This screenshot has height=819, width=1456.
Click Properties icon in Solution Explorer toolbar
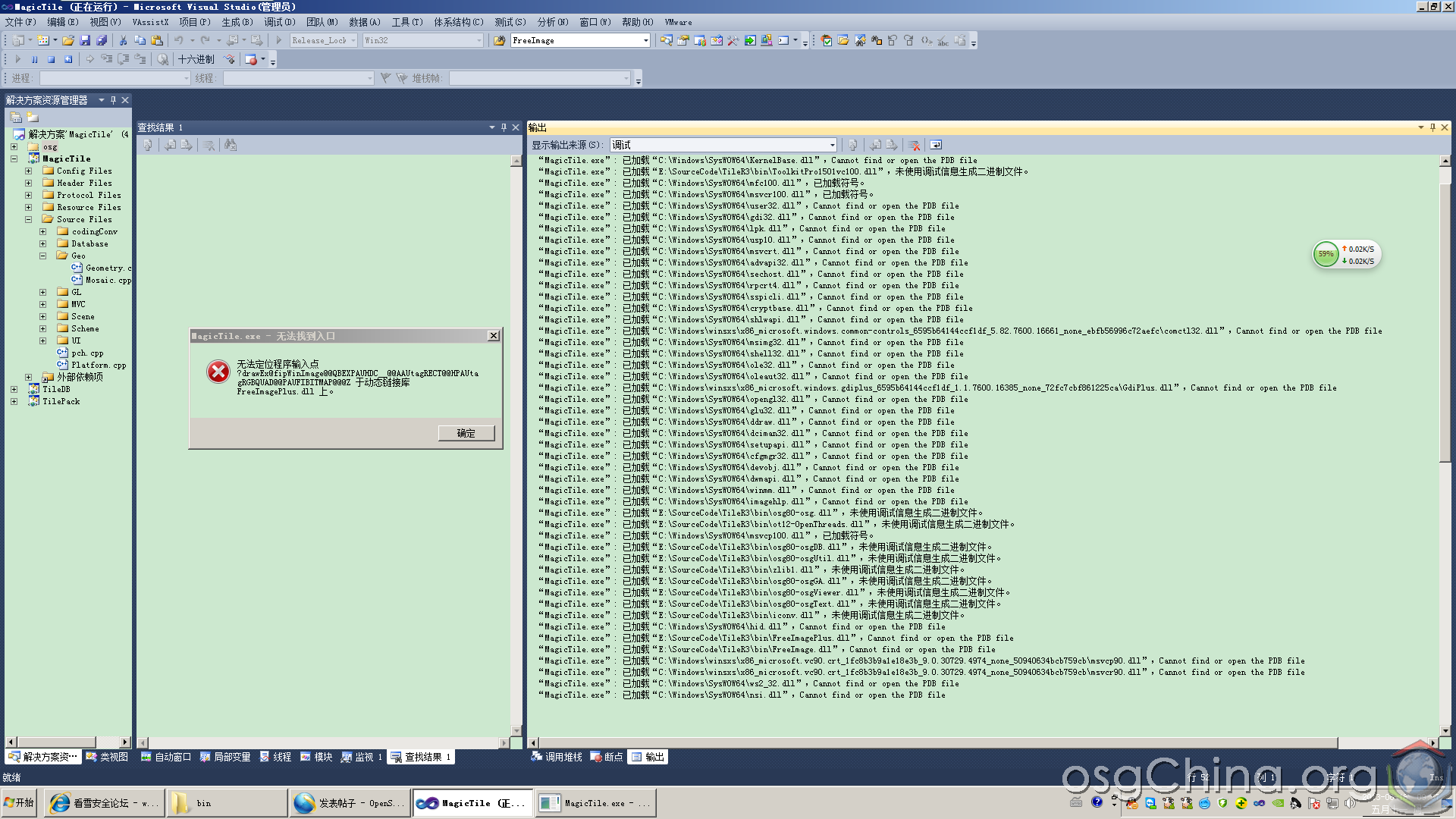pyautogui.click(x=16, y=117)
